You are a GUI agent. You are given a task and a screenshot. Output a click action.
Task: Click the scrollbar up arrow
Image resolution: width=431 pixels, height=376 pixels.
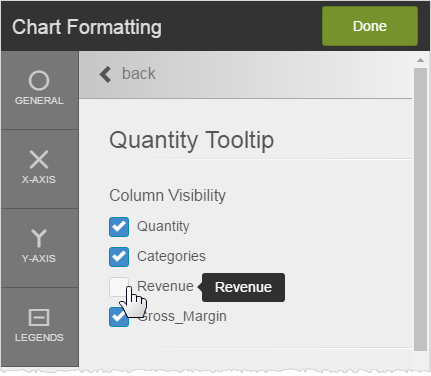[420, 60]
